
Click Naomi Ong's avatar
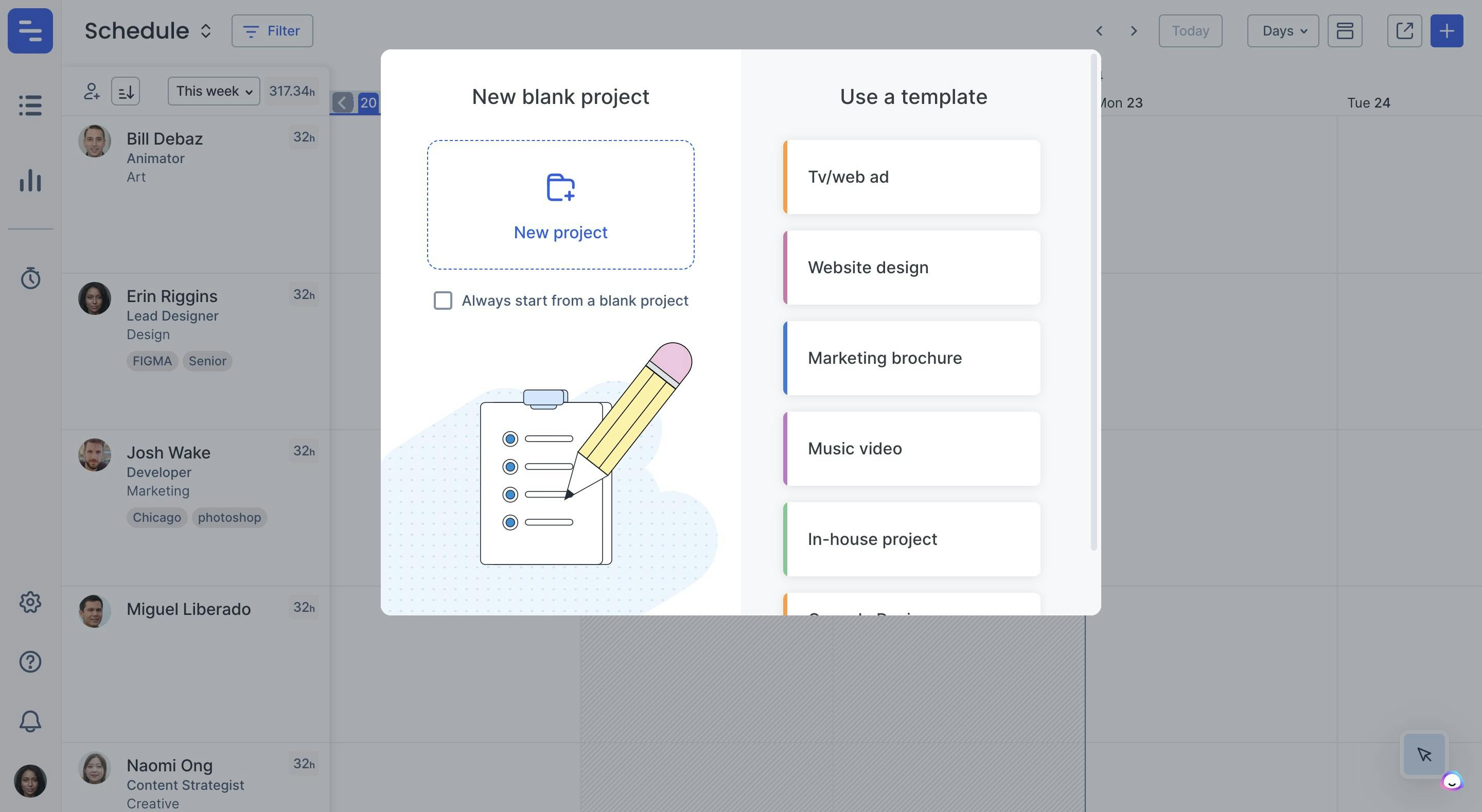(94, 768)
